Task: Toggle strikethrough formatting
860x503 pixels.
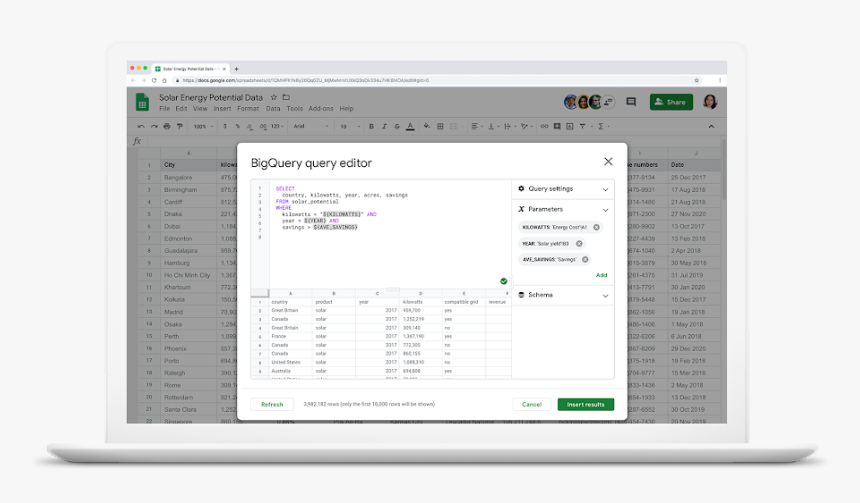Action: coord(397,126)
